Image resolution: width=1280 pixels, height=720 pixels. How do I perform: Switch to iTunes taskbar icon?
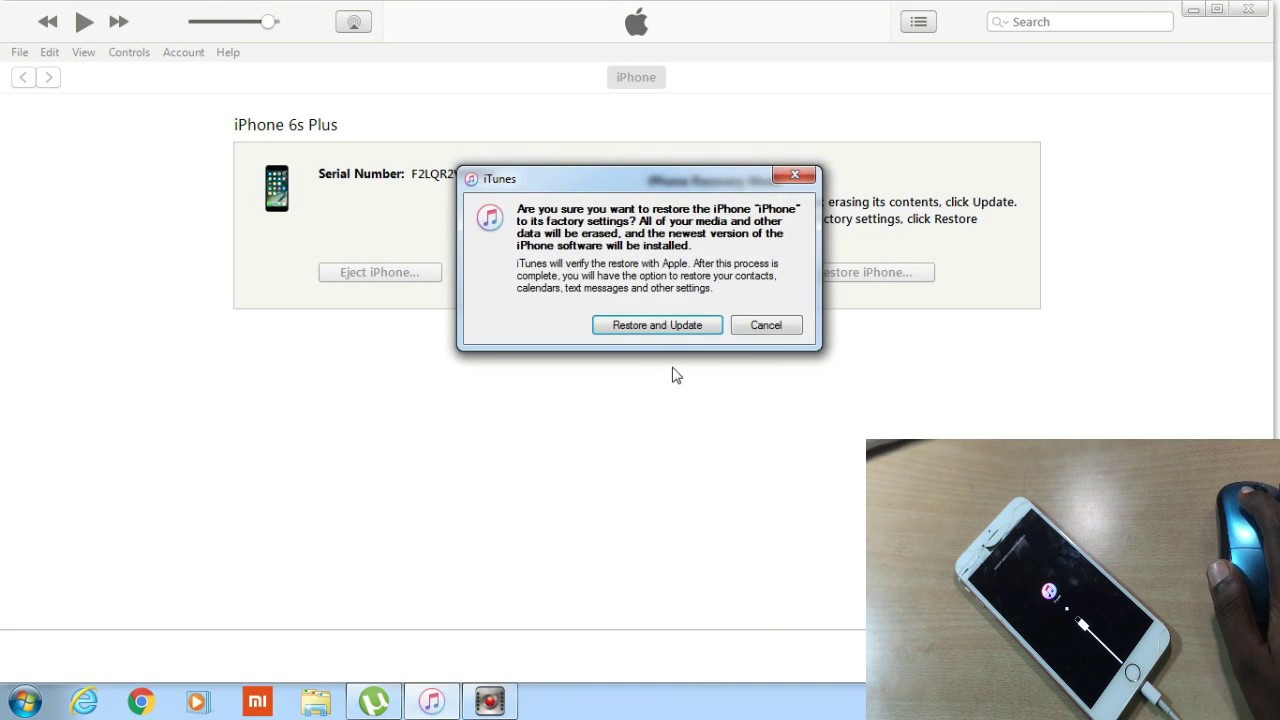tap(432, 702)
